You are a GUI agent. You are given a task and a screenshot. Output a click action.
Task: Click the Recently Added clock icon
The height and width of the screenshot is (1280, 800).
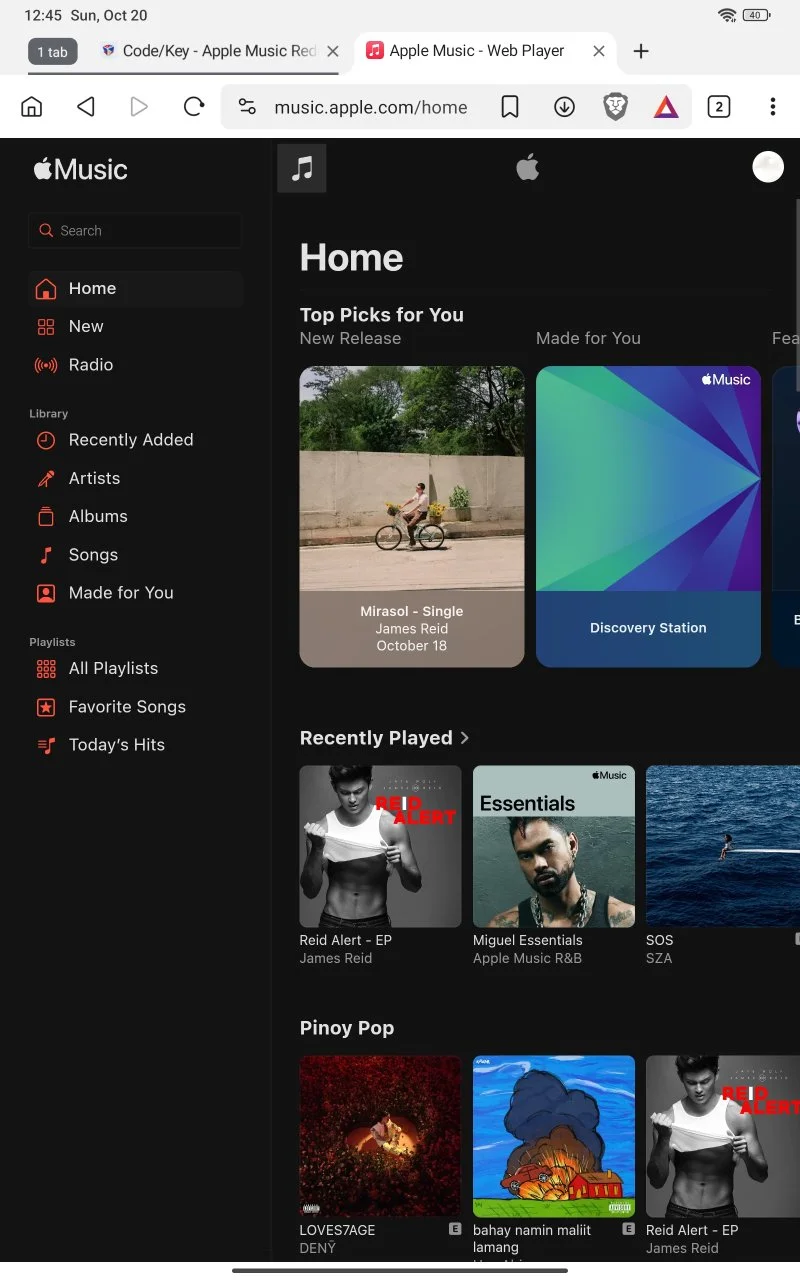[x=46, y=440]
